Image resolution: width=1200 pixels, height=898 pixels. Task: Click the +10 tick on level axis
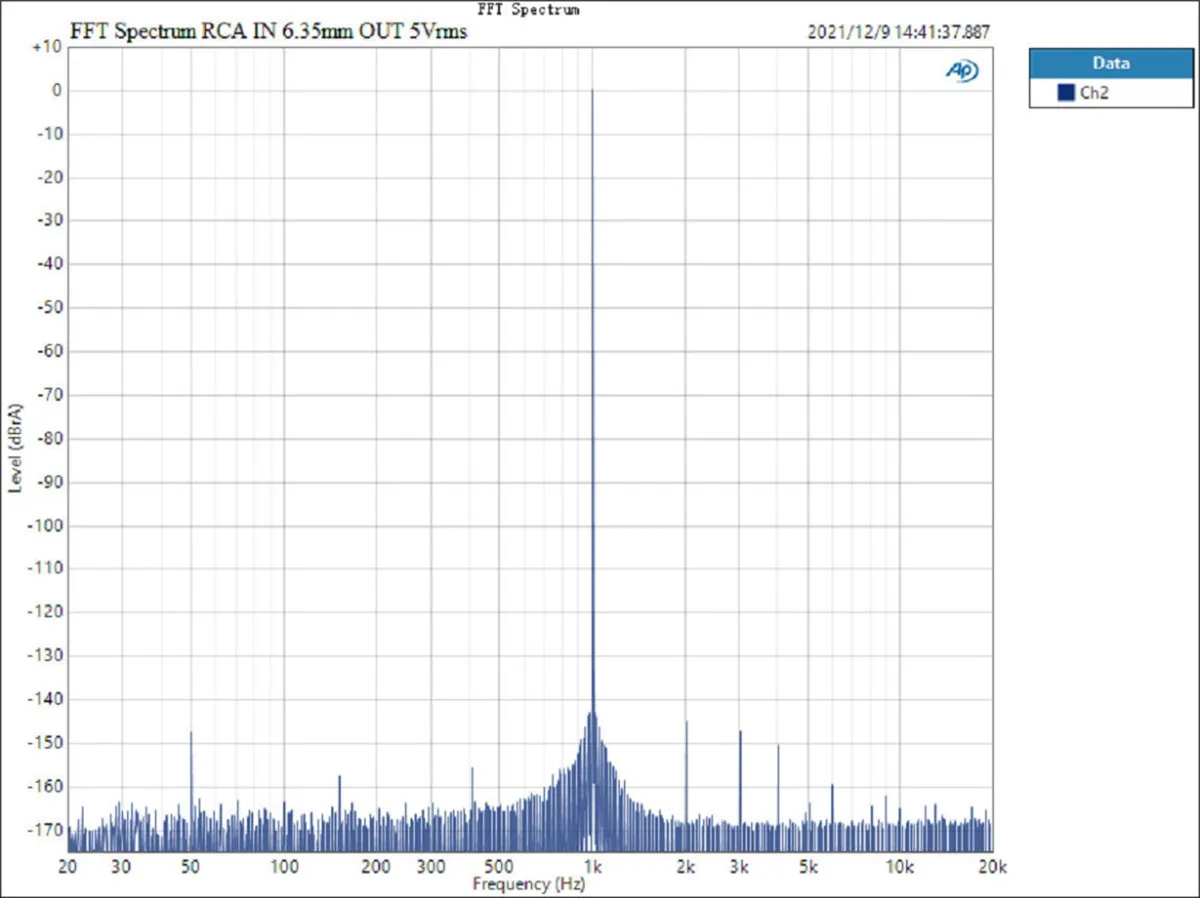tap(48, 47)
